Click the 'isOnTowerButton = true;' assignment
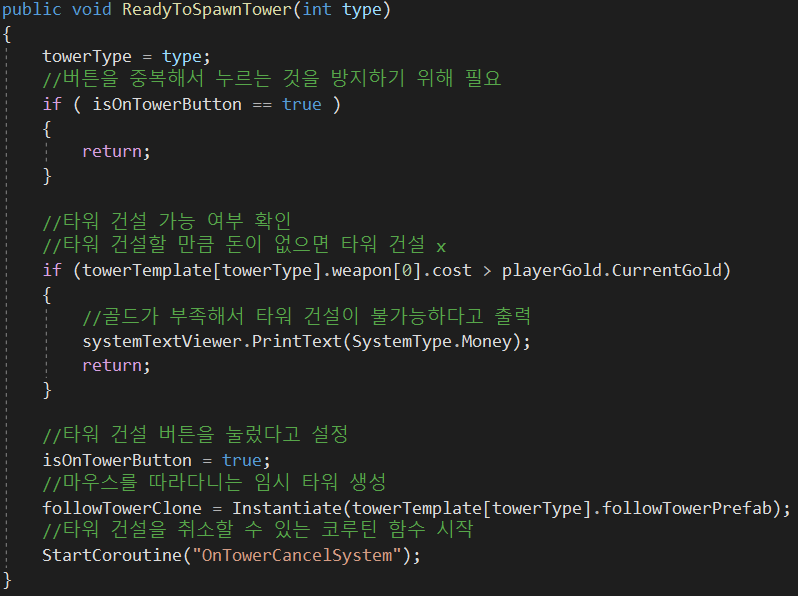 [156, 460]
